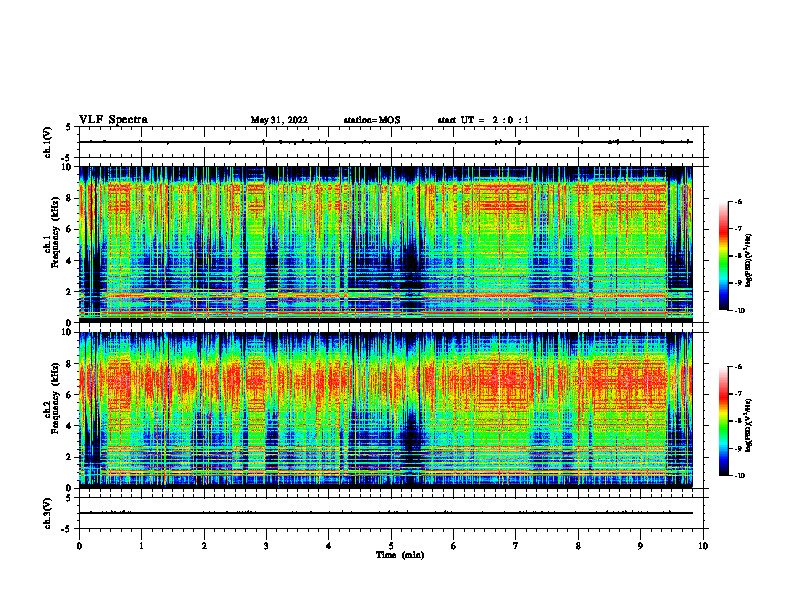The height and width of the screenshot is (612, 792).
Task: Click the "3" tick on the time axis
Action: coord(266,546)
